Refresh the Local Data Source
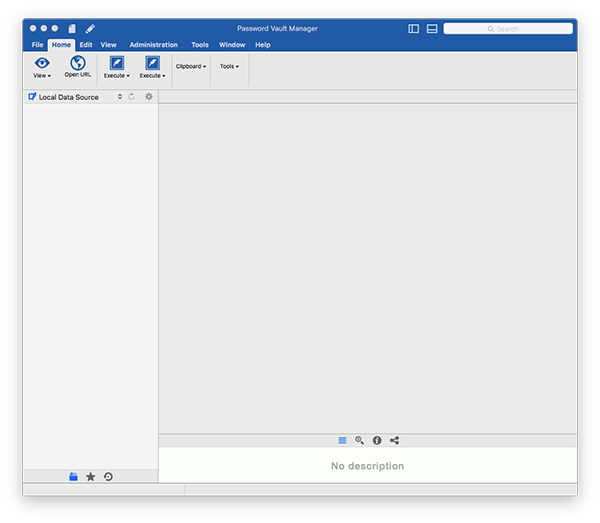Image resolution: width=600 pixels, height=523 pixels. click(131, 97)
